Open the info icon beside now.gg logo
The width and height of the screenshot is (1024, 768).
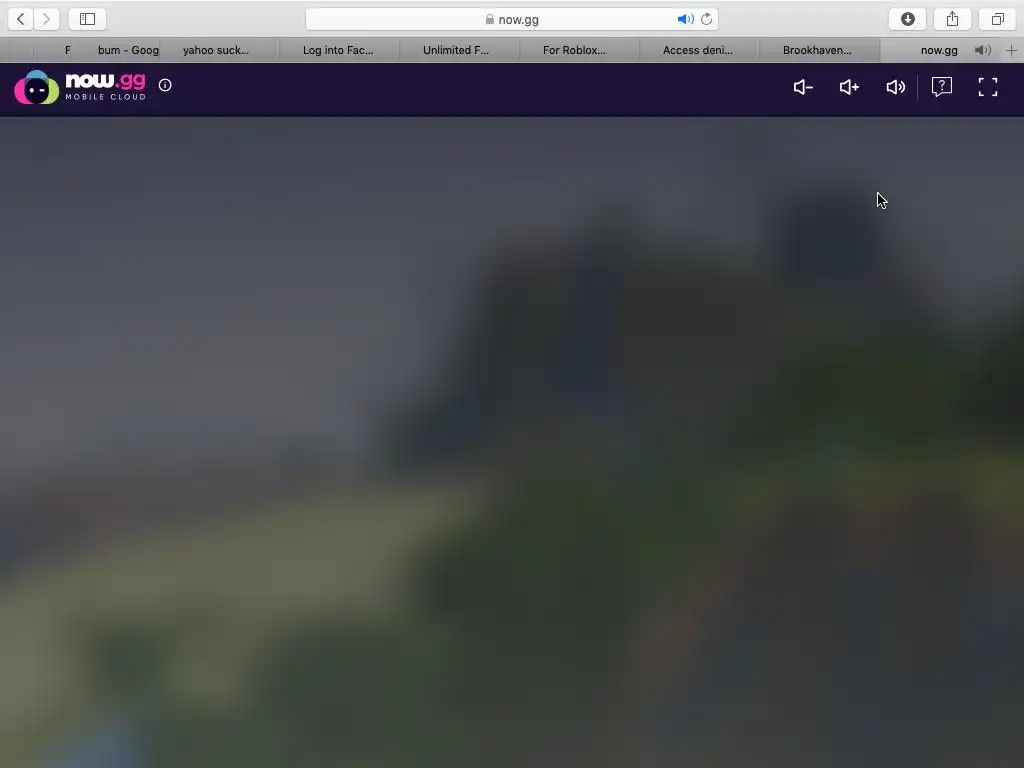(x=165, y=85)
